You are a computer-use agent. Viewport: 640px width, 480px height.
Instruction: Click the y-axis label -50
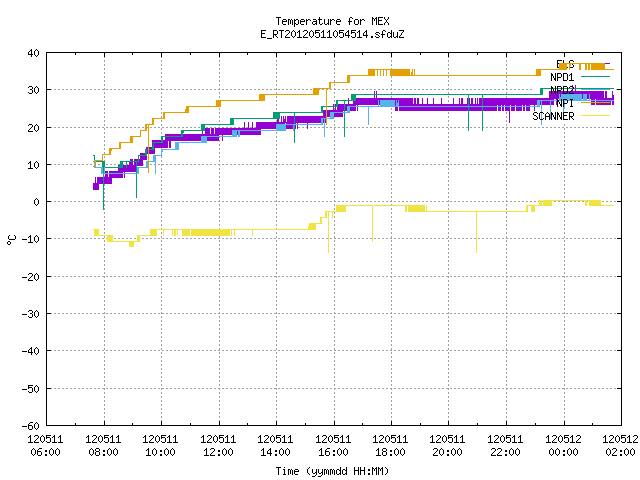point(31,389)
